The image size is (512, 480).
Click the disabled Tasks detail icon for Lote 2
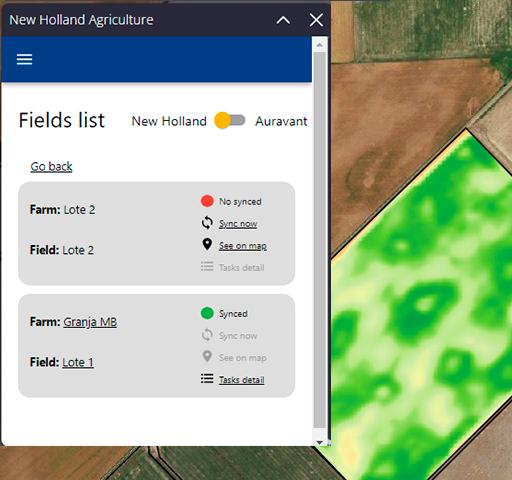tap(207, 266)
